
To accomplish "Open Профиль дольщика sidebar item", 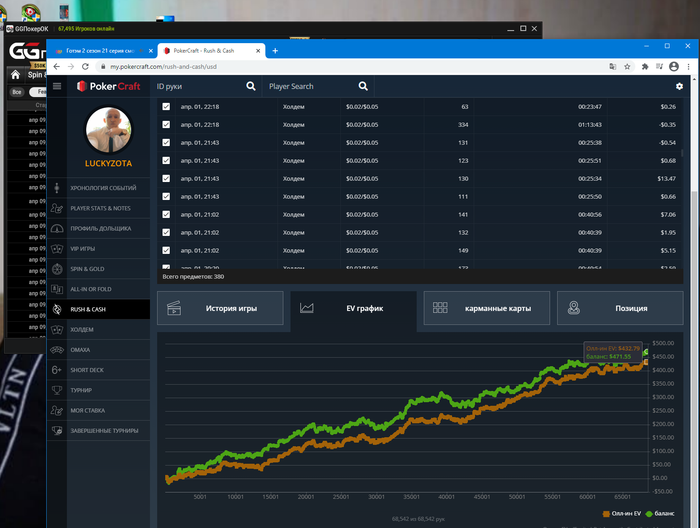I will click(98, 229).
